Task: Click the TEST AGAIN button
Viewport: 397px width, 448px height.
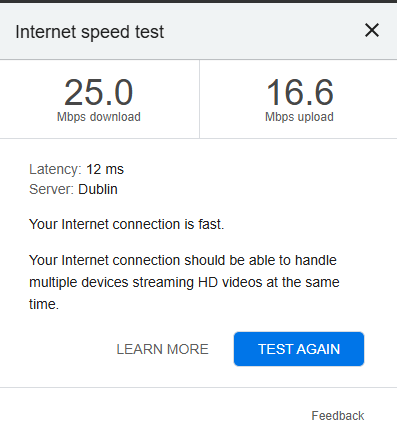Action: pos(299,349)
